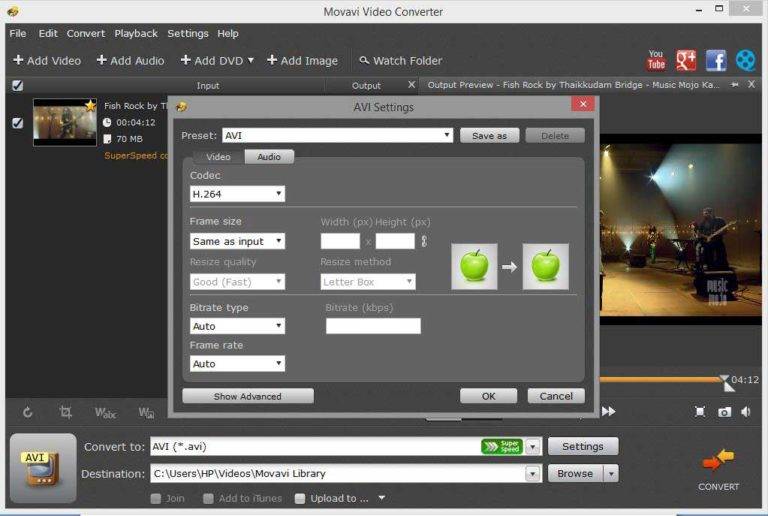Open the Playback menu
Screen dimensions: 768x516
tap(136, 33)
